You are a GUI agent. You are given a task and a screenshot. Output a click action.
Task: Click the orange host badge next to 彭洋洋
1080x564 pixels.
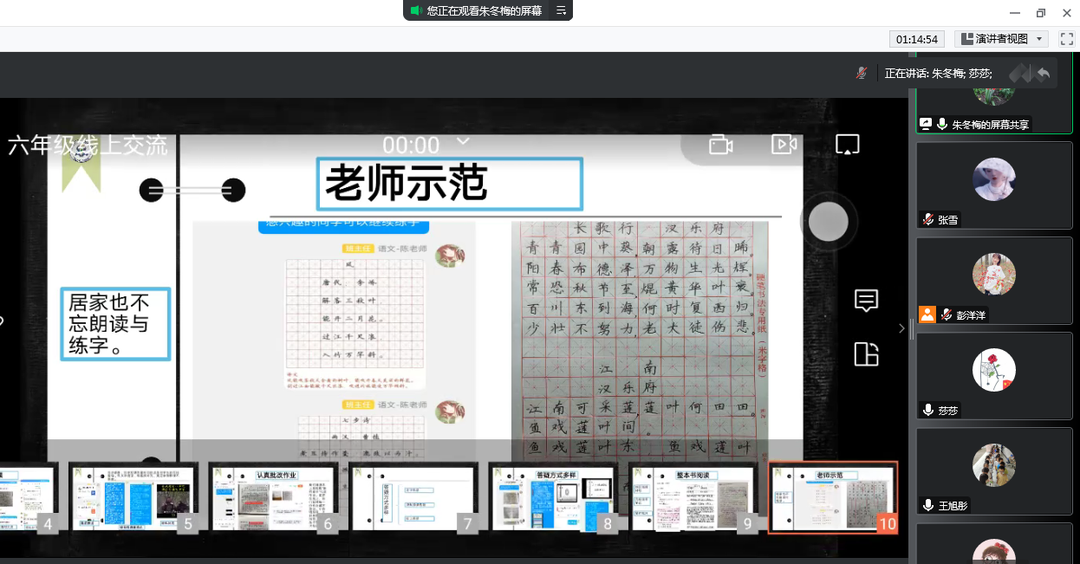[x=927, y=315]
